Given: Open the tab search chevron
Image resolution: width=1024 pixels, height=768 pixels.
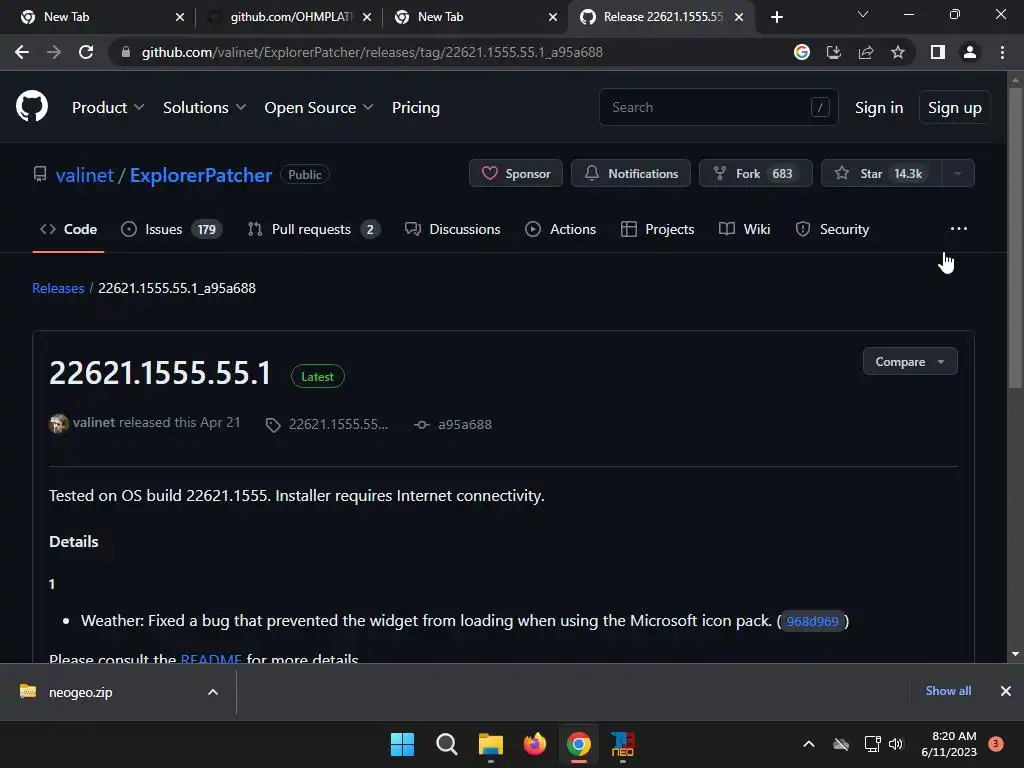Looking at the screenshot, I should pyautogui.click(x=863, y=14).
